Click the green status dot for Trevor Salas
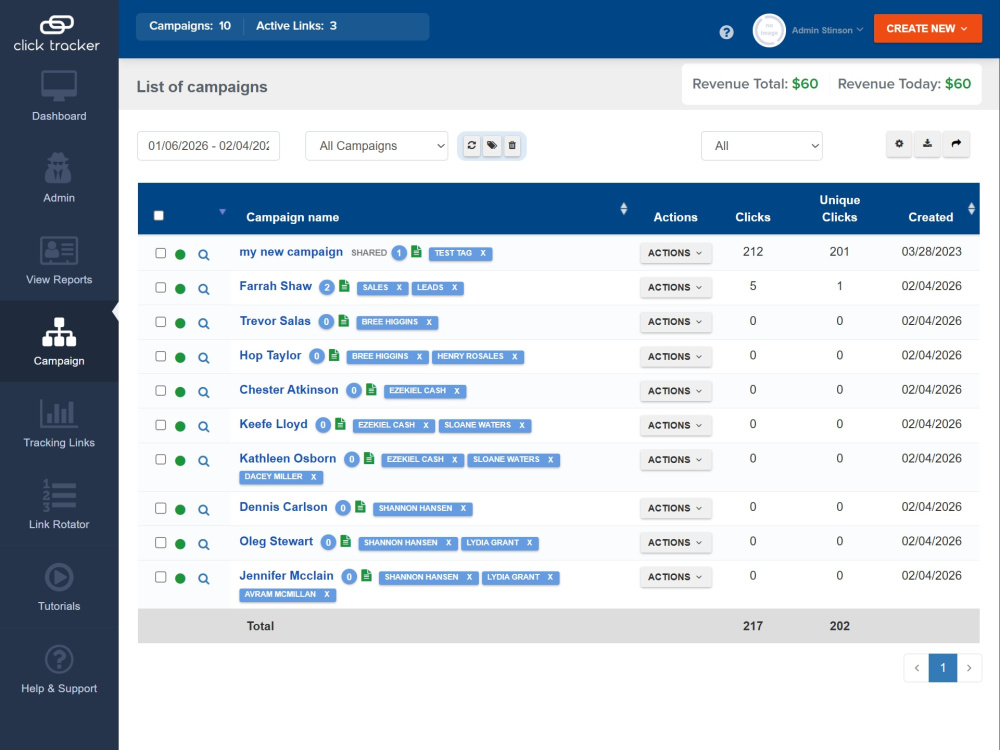 click(180, 323)
